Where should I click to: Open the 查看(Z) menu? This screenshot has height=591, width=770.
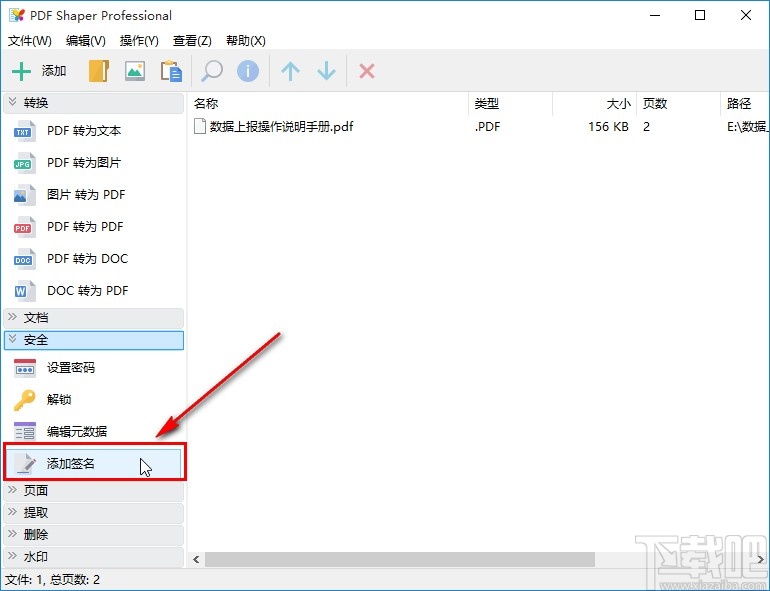coord(192,41)
